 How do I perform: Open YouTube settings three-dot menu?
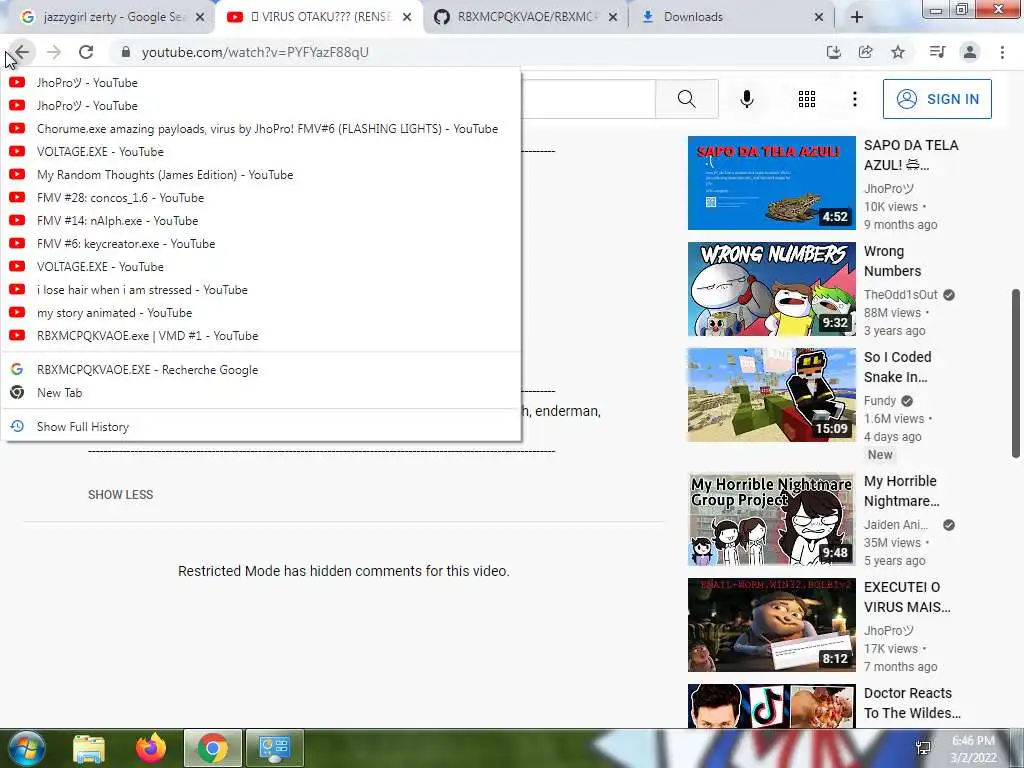(855, 99)
